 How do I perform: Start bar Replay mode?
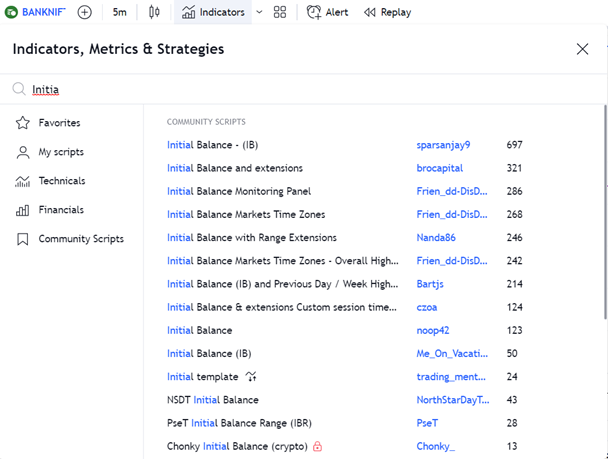[387, 12]
